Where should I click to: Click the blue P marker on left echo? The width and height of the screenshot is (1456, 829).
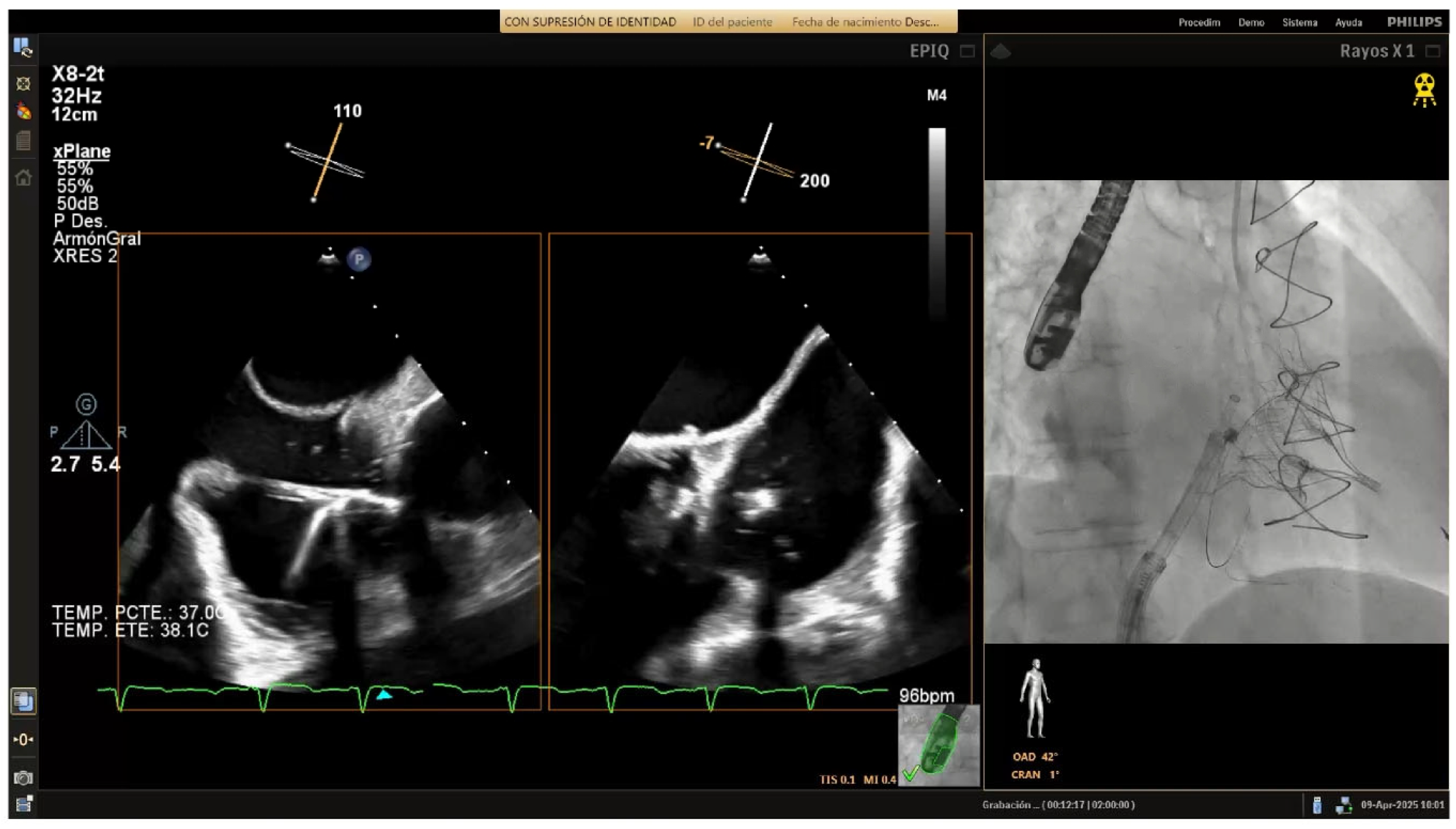coord(358,260)
